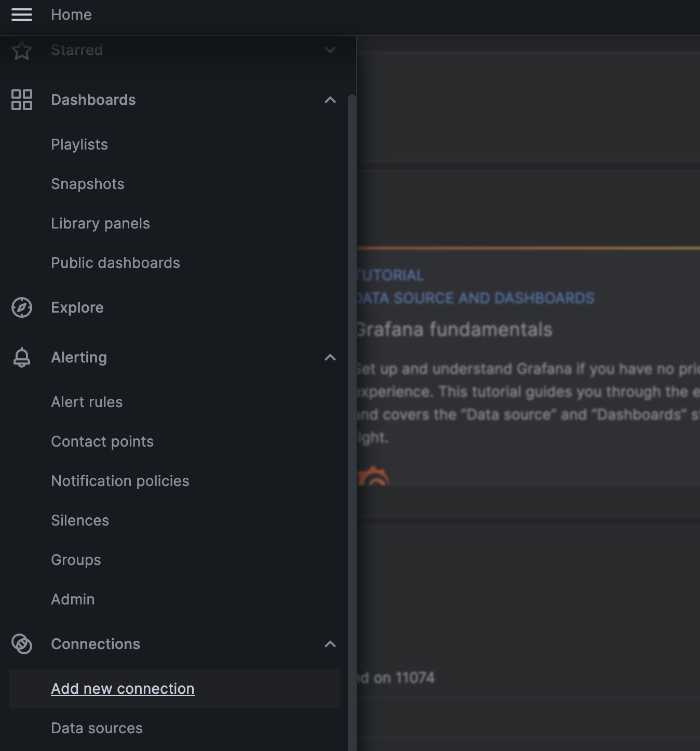Open the Starred menu item

[77, 50]
